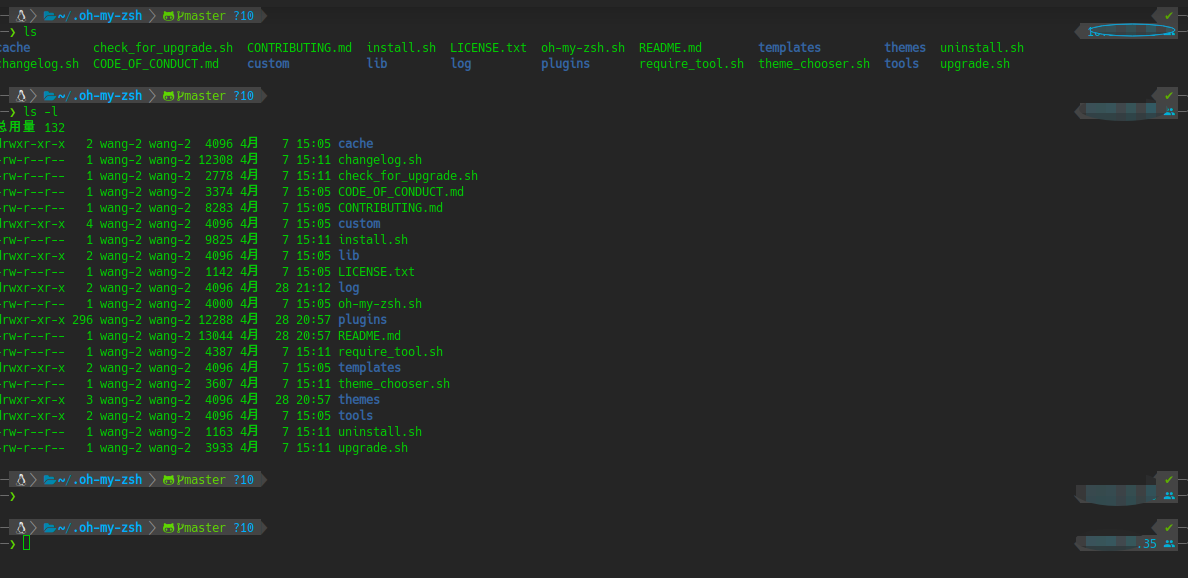Click the penguin icon in the last prompt with the cursor block
This screenshot has width=1188, height=578.
[x=22, y=527]
